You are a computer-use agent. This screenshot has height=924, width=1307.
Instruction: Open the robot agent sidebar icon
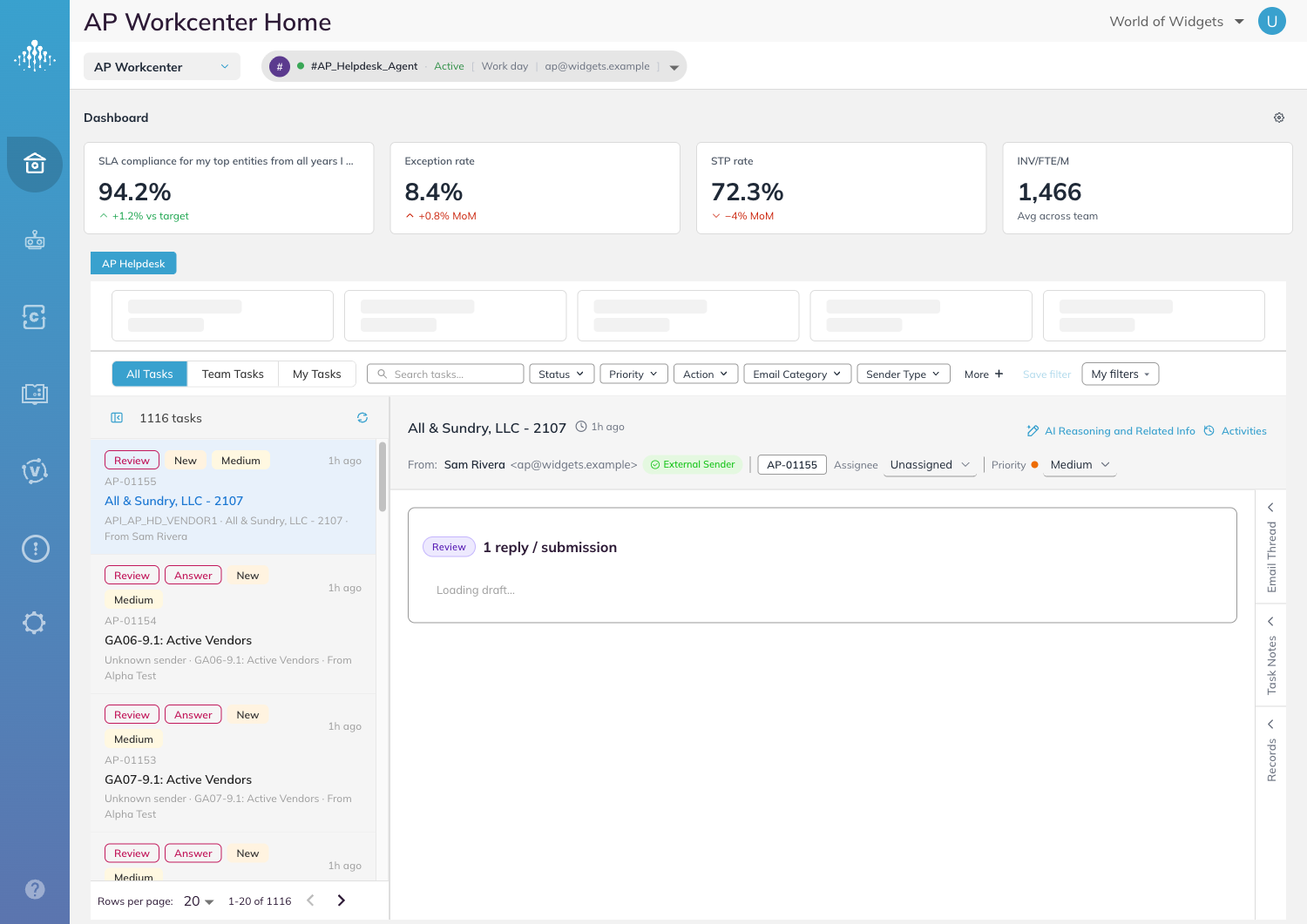[x=35, y=240]
